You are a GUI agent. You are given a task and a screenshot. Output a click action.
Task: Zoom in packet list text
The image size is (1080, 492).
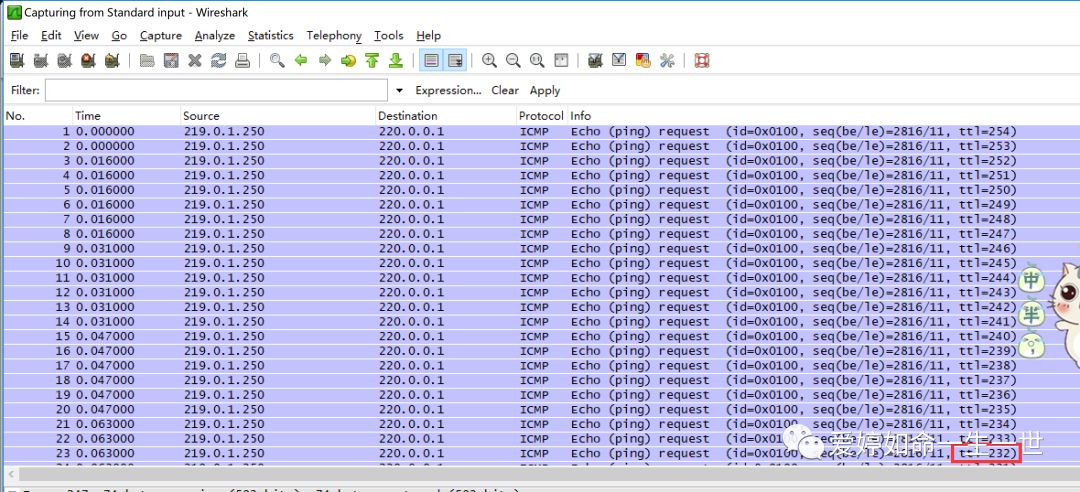(490, 61)
